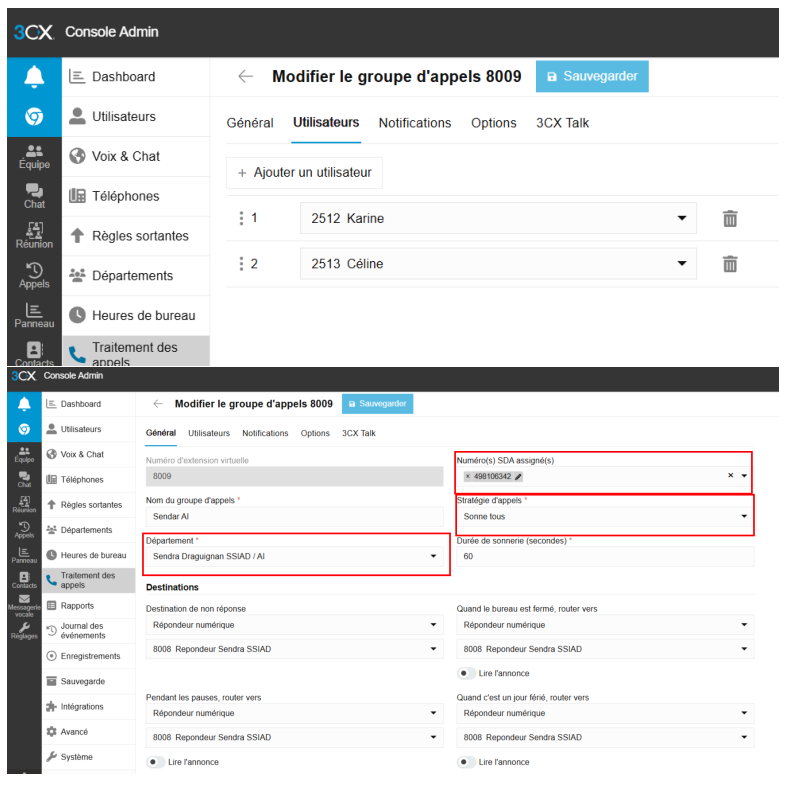This screenshot has width=787, height=788.
Task: Remove SDA chip 498106342 with its small x
Action: (468, 476)
